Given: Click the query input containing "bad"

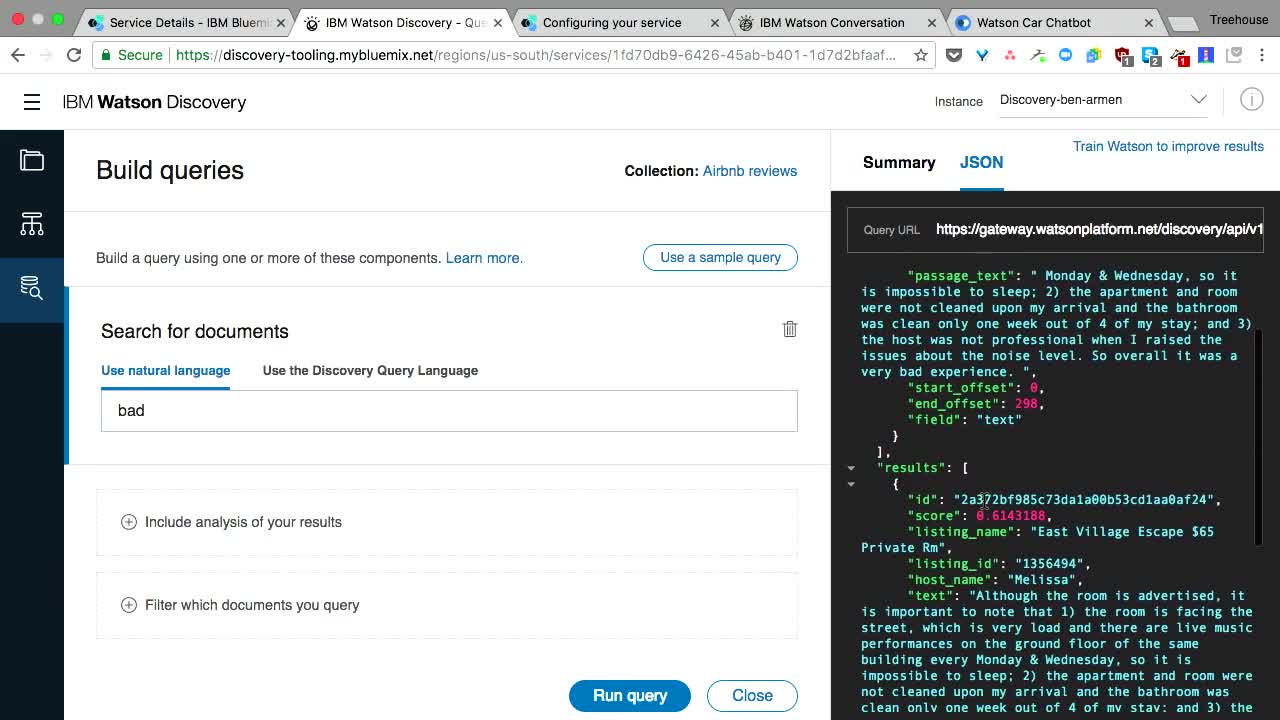Looking at the screenshot, I should 449,411.
